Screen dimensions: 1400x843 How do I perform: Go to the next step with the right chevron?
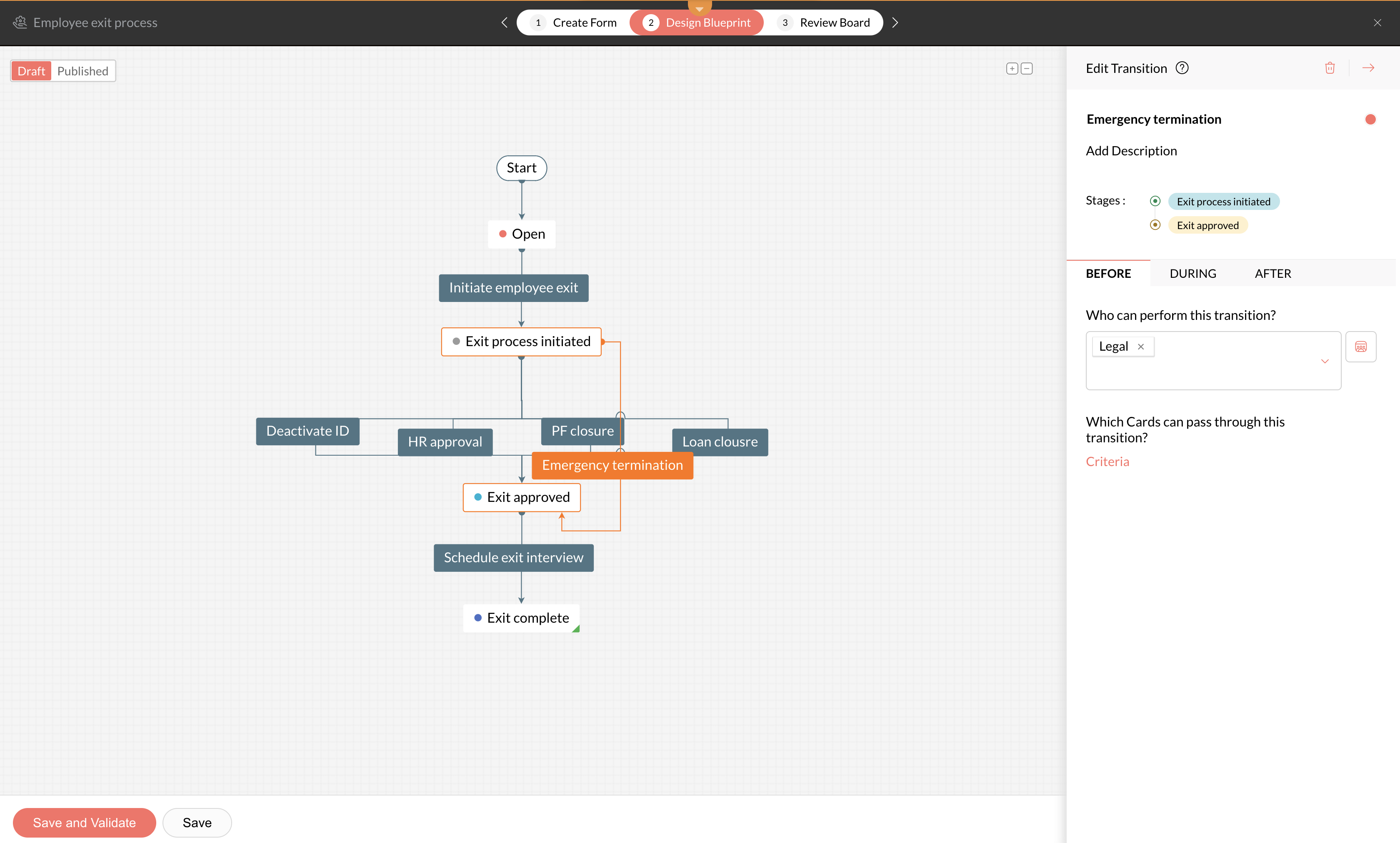895,23
